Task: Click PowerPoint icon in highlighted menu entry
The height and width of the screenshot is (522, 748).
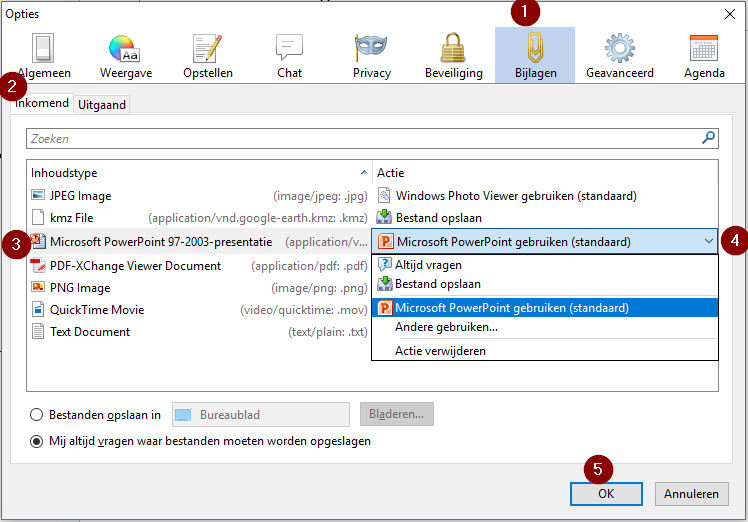Action: (x=384, y=308)
